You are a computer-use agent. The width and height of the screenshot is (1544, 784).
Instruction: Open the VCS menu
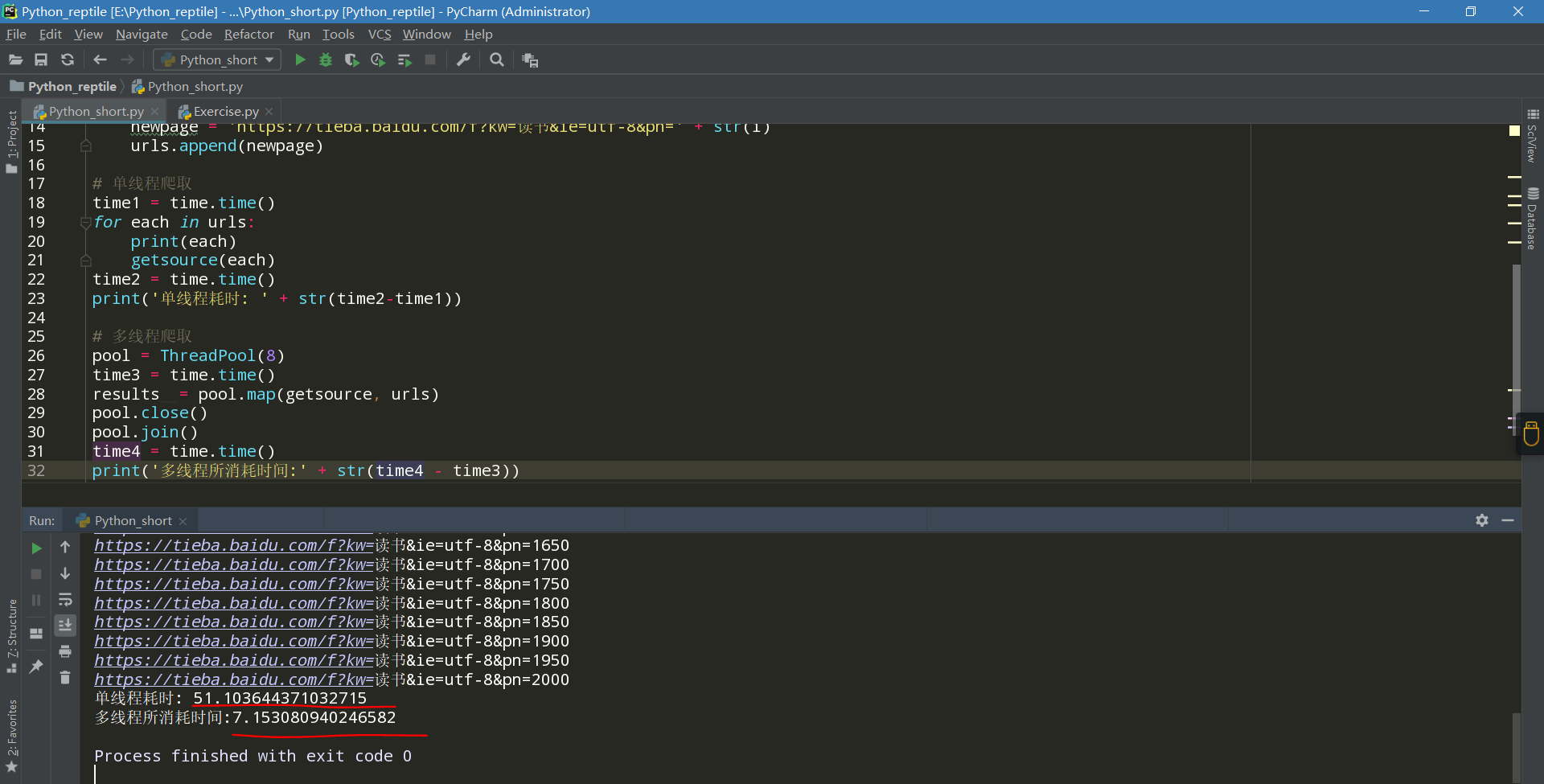tap(380, 34)
